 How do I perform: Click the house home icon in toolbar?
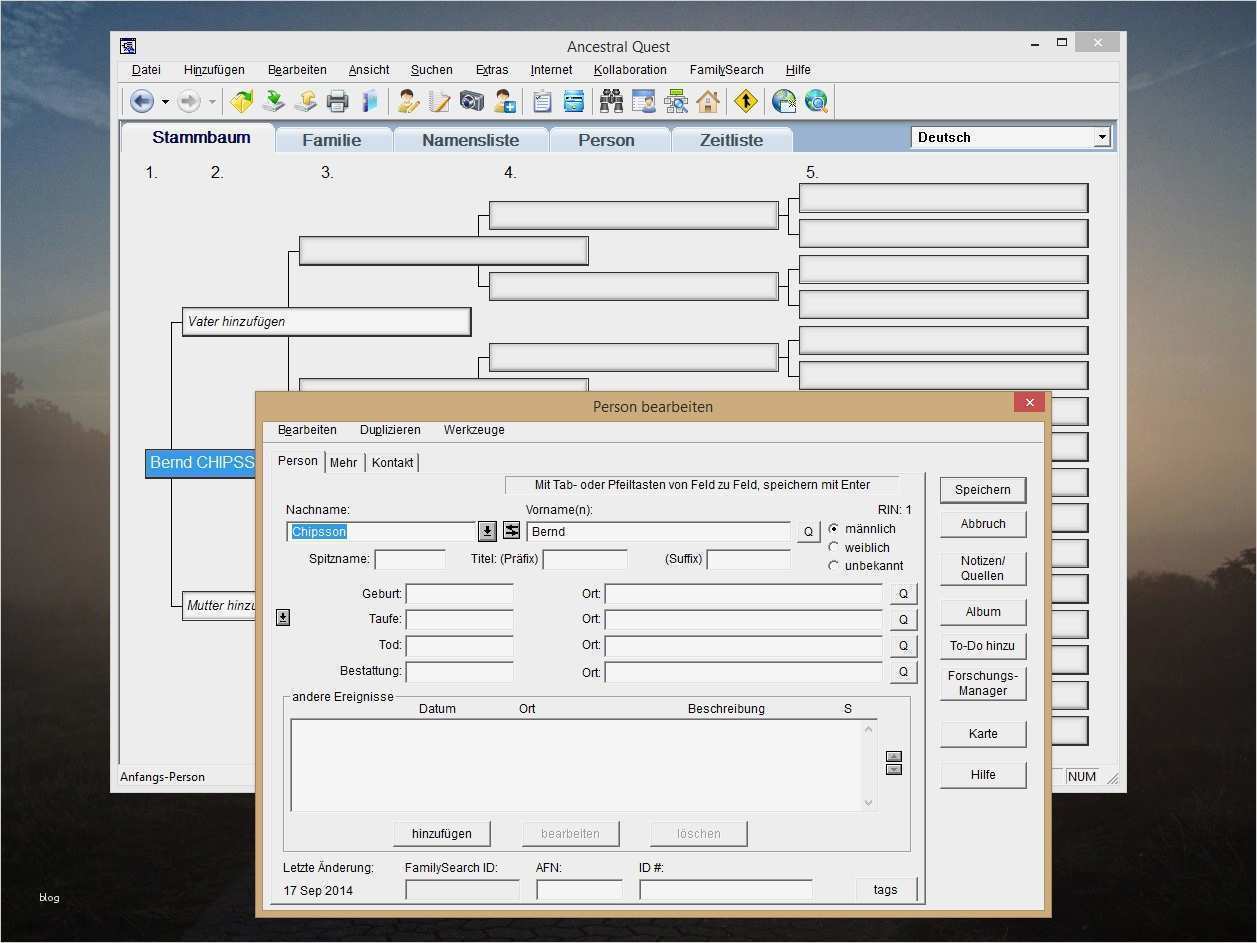click(708, 101)
